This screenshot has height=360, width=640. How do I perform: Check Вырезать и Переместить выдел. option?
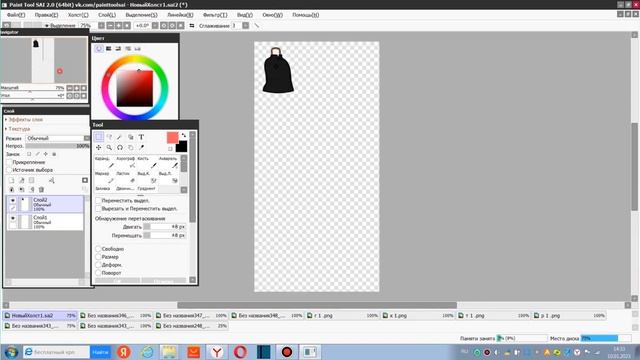pyautogui.click(x=98, y=209)
